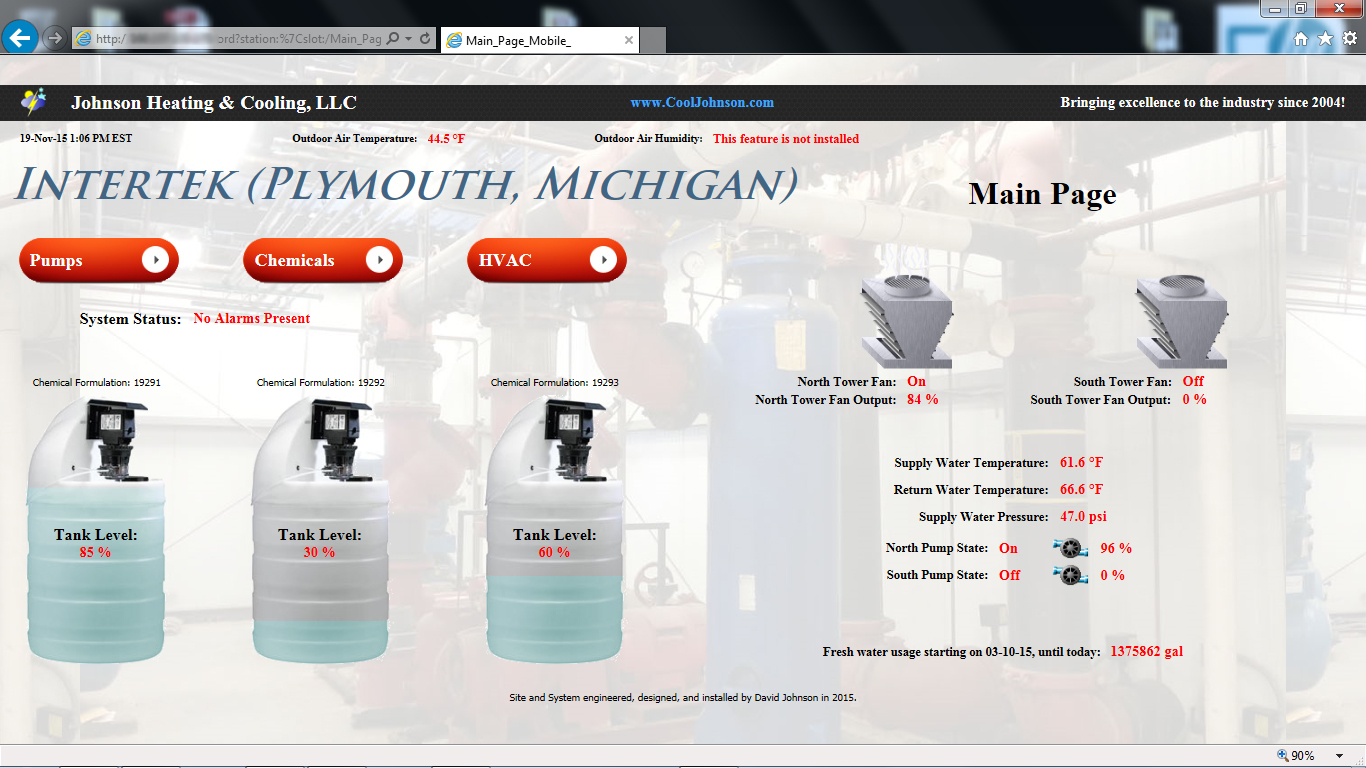Click the South pump icon
Screen dimensions: 1366x768
[1071, 574]
